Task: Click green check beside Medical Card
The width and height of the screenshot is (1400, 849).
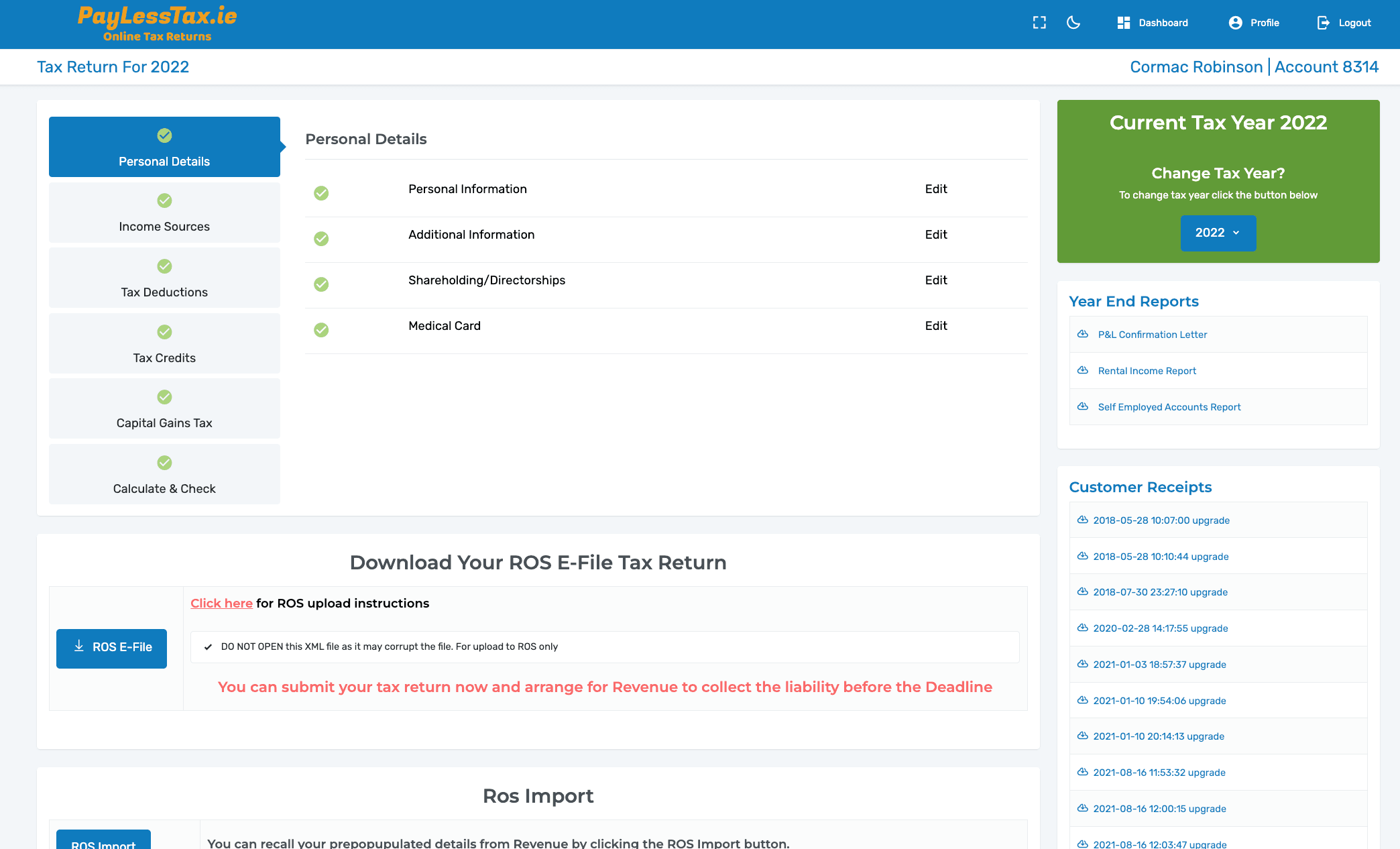Action: tap(321, 330)
